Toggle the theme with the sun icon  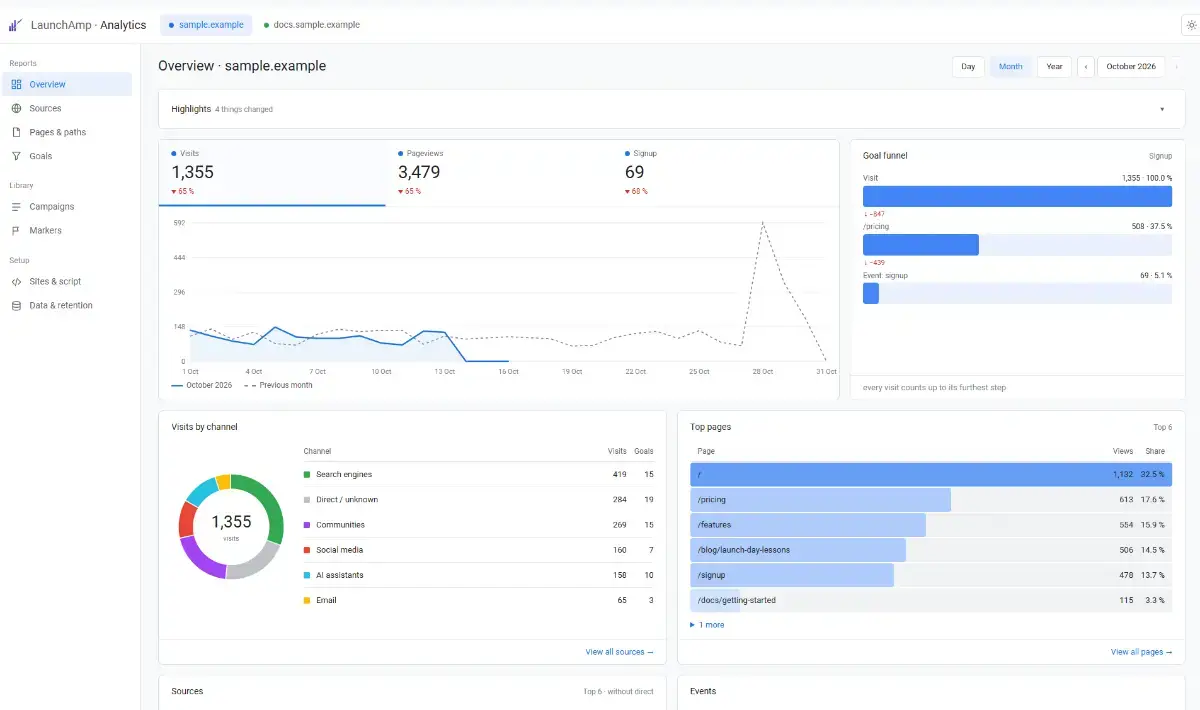click(1191, 24)
